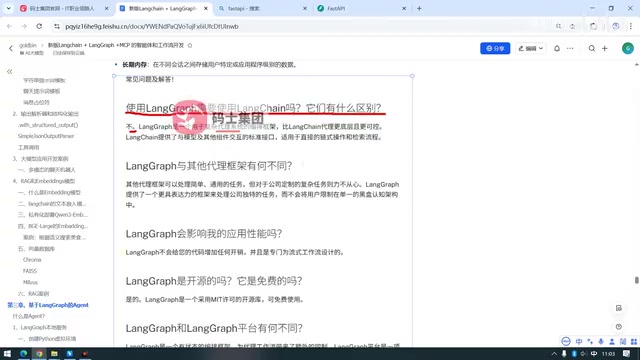Image resolution: width=640 pixels, height=360 pixels.
Task: Toggle the IME toolbar 中 language mode
Action: [x=579, y=341]
